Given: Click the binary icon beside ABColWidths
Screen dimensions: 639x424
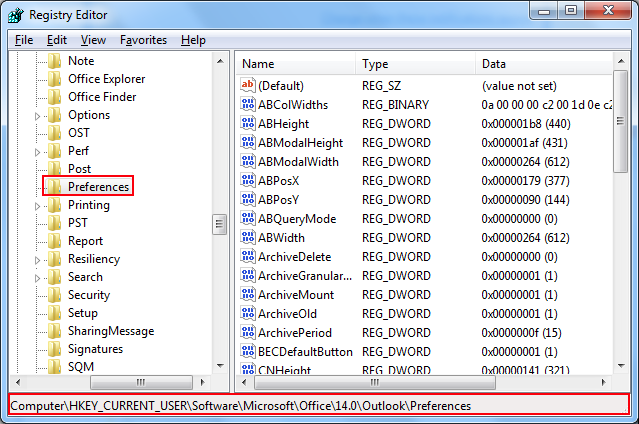Looking at the screenshot, I should pyautogui.click(x=248, y=104).
